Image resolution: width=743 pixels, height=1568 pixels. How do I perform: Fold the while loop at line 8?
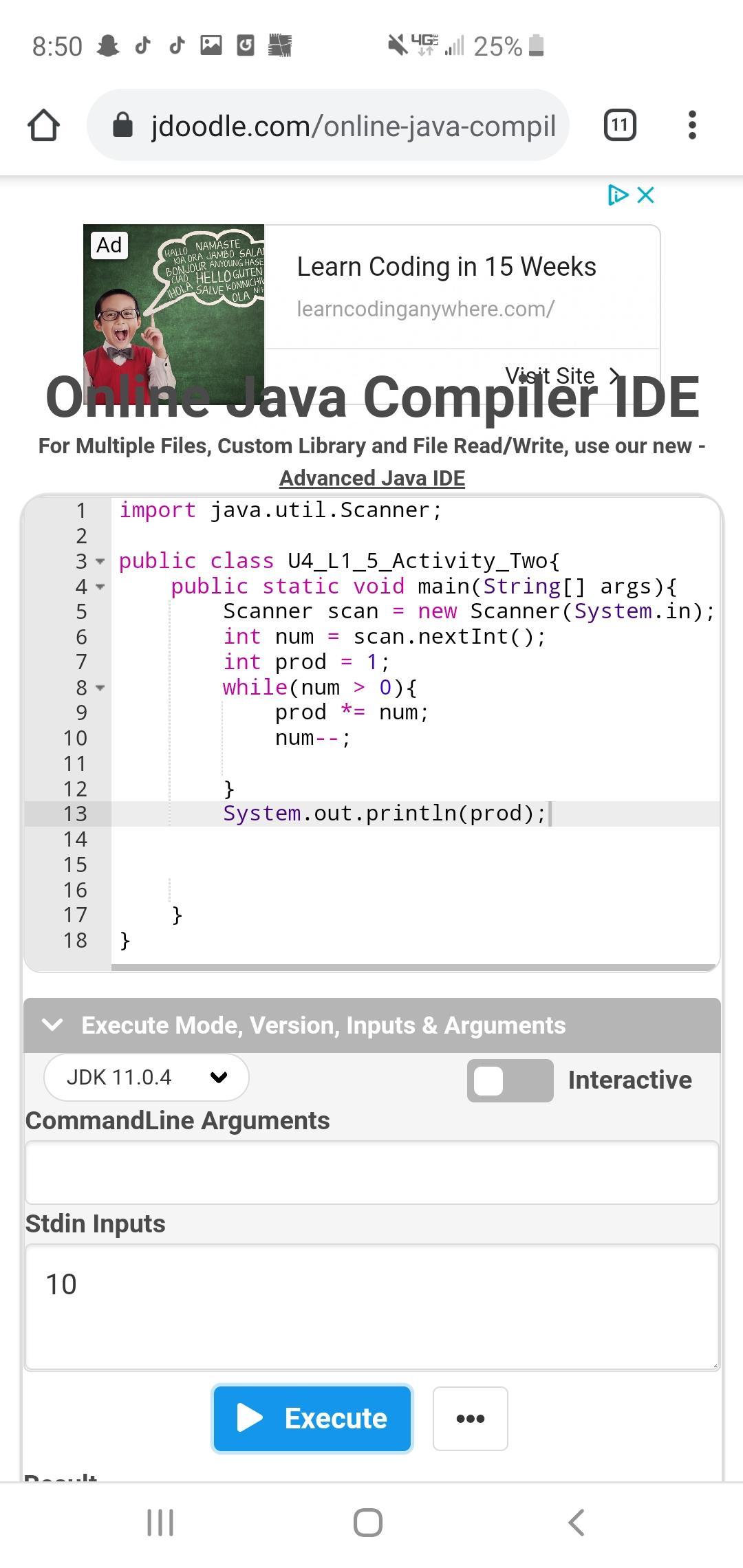coord(100,688)
